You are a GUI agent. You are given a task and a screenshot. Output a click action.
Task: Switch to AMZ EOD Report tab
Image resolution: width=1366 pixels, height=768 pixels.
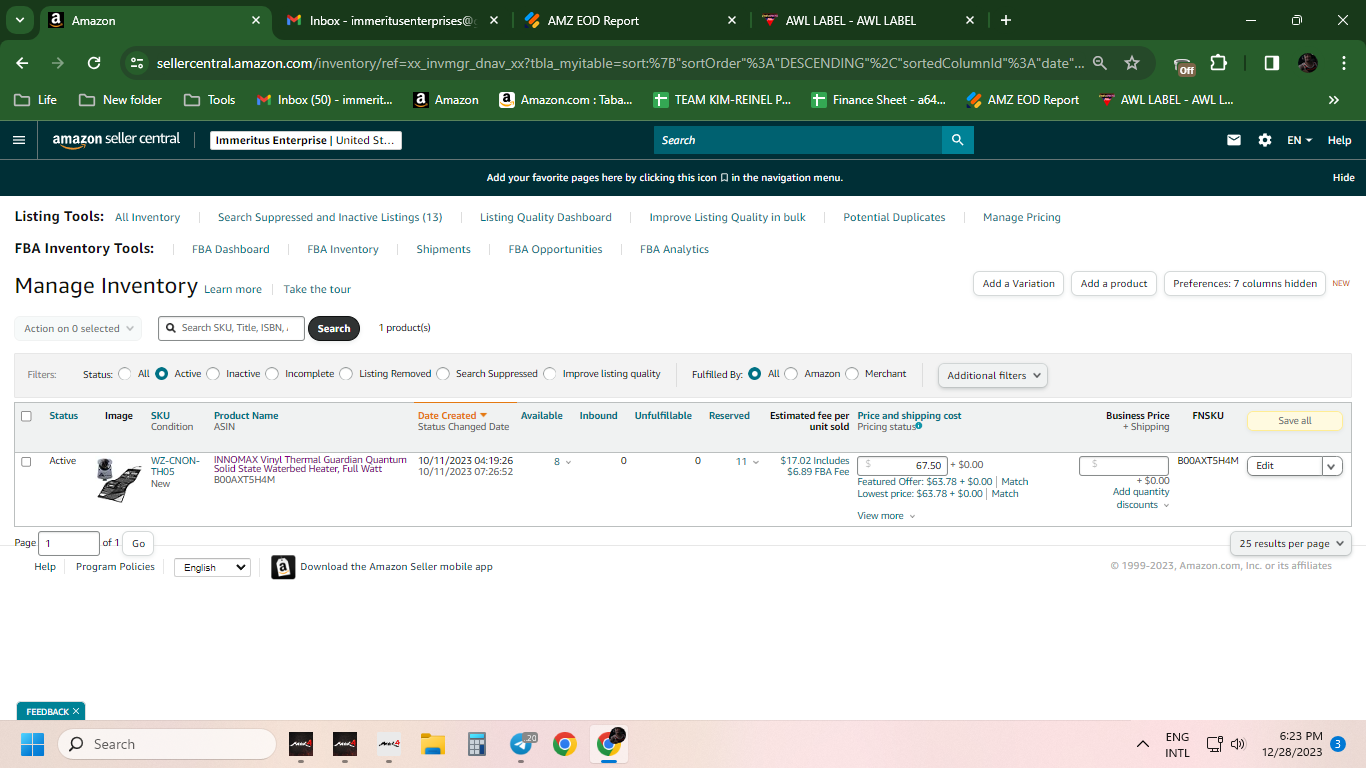coord(631,20)
